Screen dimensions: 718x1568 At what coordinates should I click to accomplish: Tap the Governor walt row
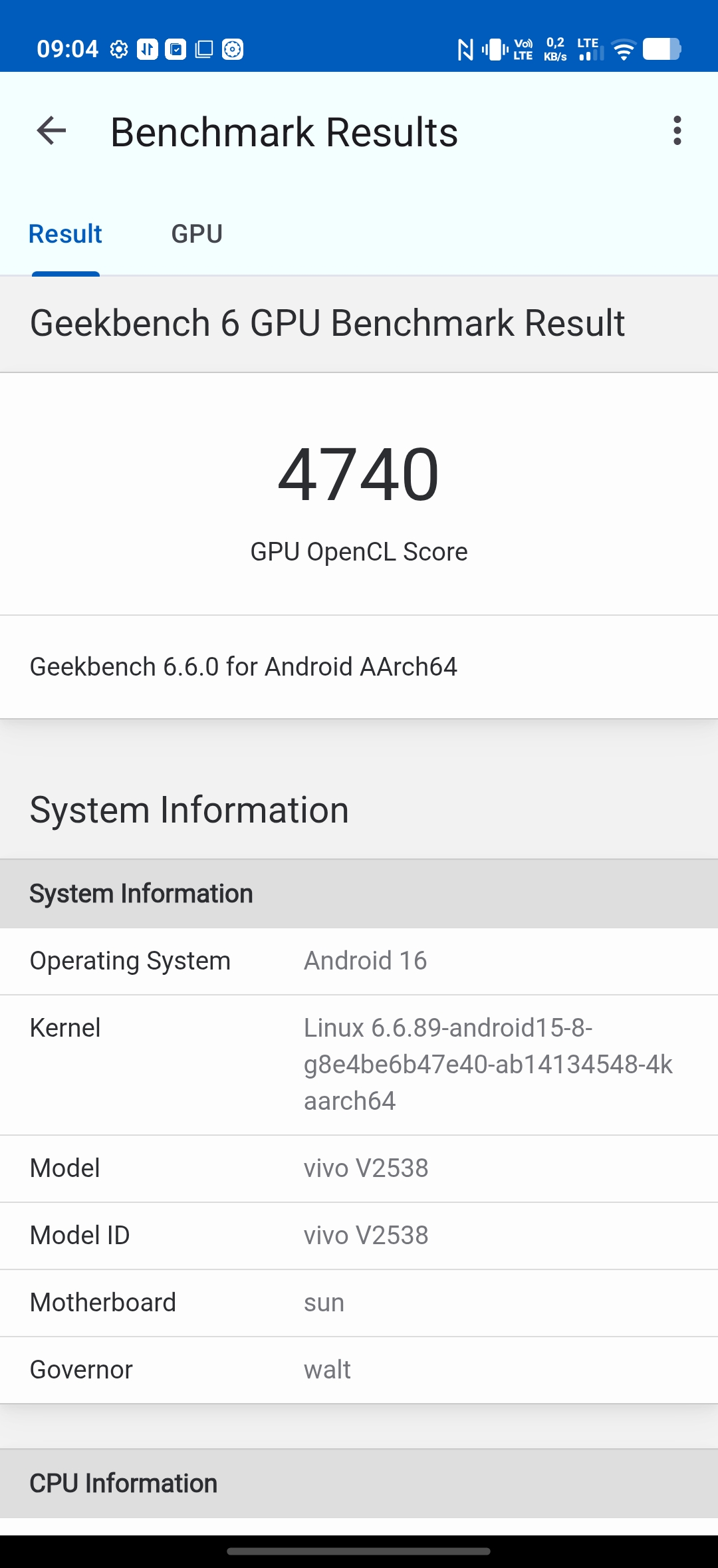(x=359, y=1370)
